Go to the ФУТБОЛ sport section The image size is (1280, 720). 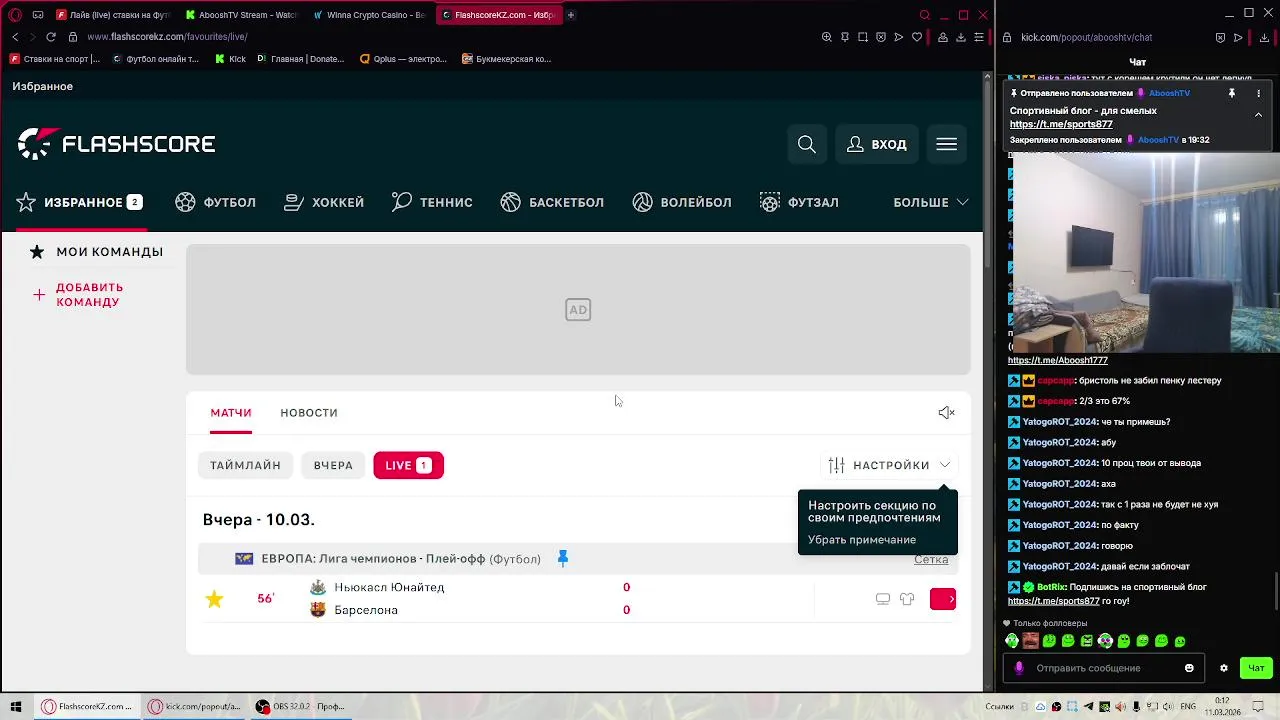click(x=216, y=202)
